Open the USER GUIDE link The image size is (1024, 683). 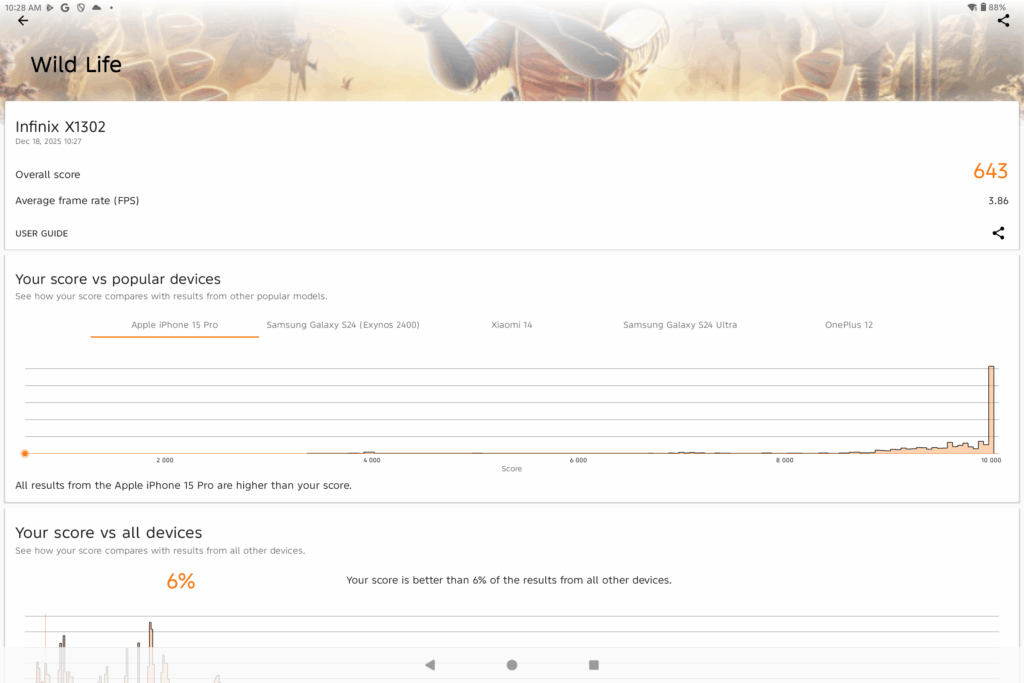point(42,234)
